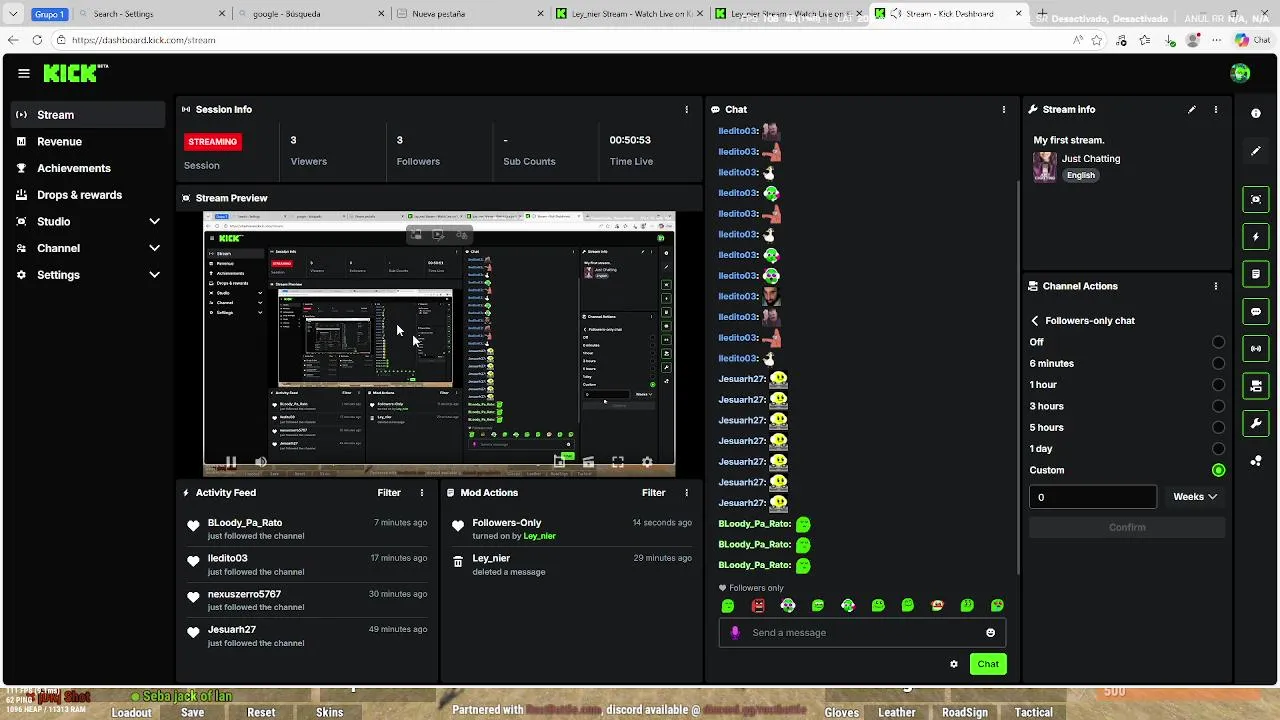Click the English language tag

click(1081, 175)
